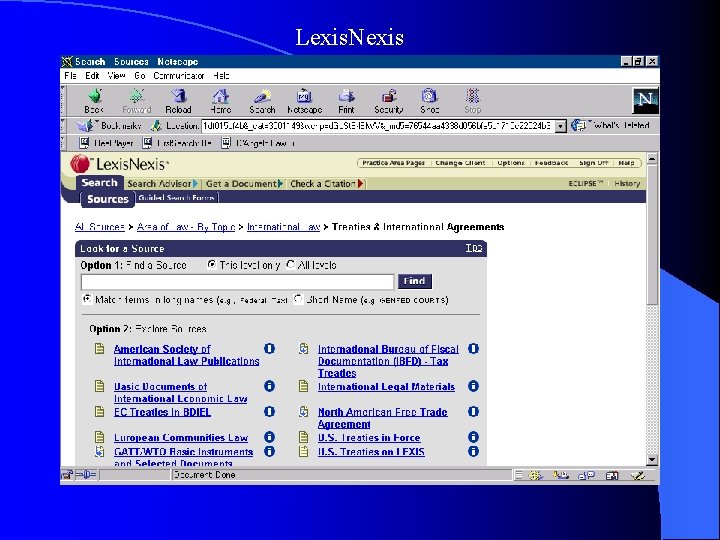Open the Help menu in the menu bar
720x540 pixels.
click(221, 76)
